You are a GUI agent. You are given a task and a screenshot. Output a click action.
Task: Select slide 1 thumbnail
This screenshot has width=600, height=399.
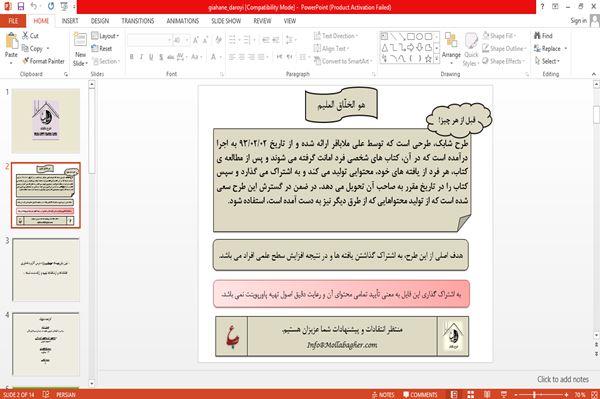[x=46, y=121]
